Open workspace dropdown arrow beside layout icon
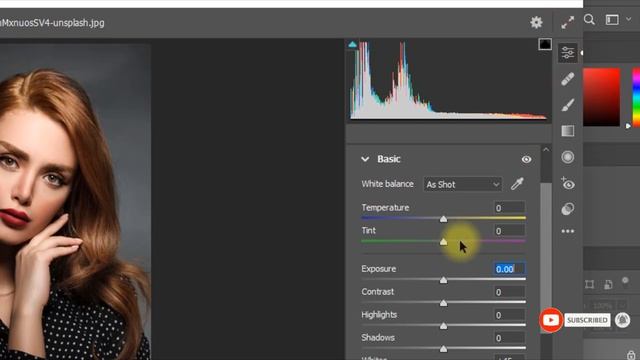 coord(629,19)
